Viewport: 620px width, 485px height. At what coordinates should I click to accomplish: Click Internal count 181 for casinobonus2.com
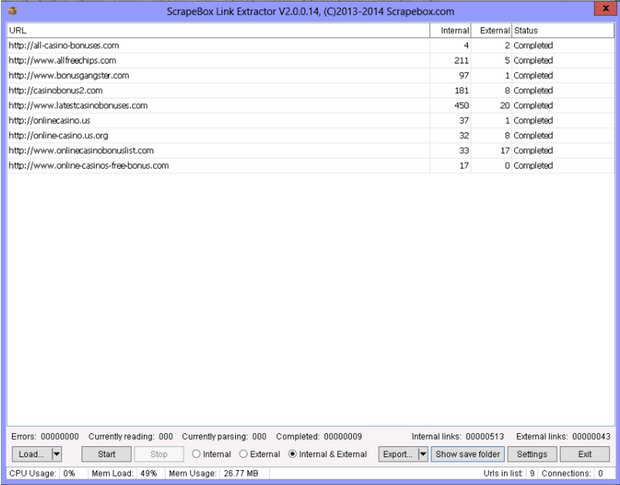(462, 91)
